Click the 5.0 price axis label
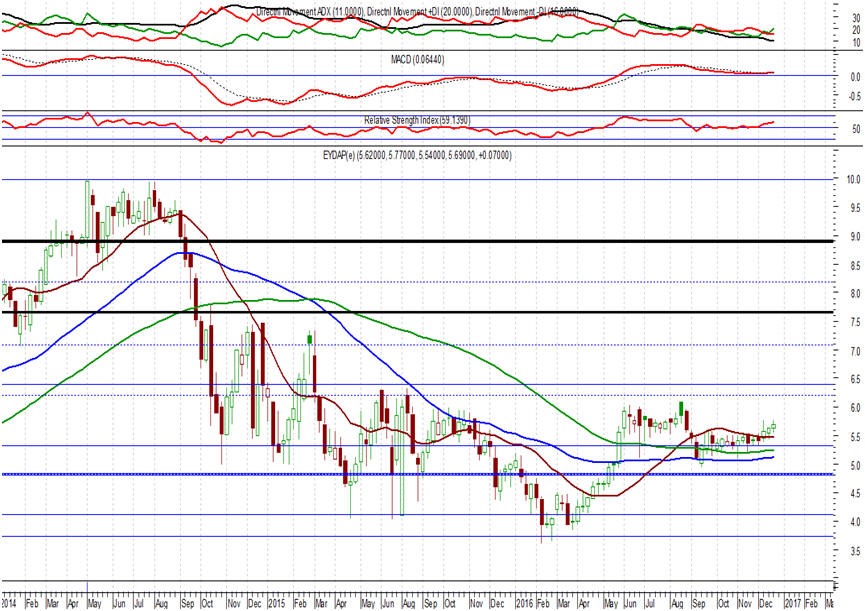 click(x=855, y=465)
